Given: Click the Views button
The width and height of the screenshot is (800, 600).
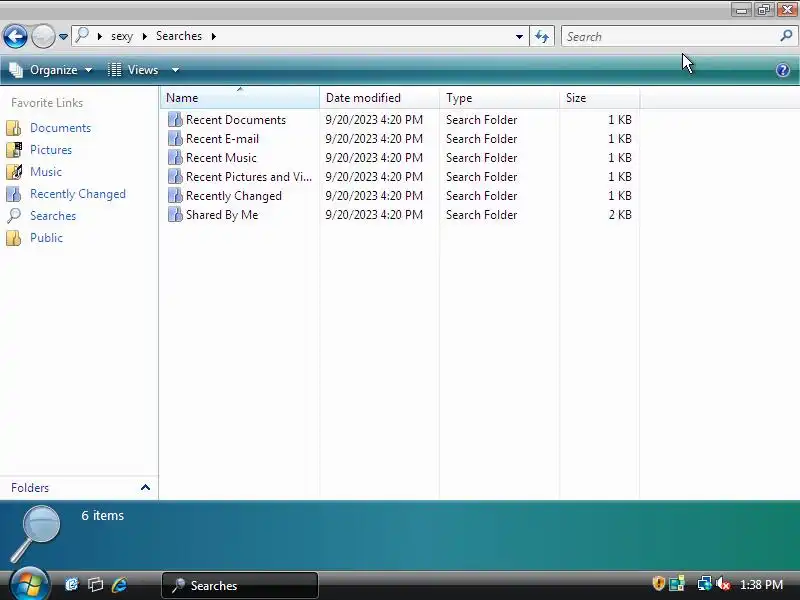Looking at the screenshot, I should pos(134,70).
